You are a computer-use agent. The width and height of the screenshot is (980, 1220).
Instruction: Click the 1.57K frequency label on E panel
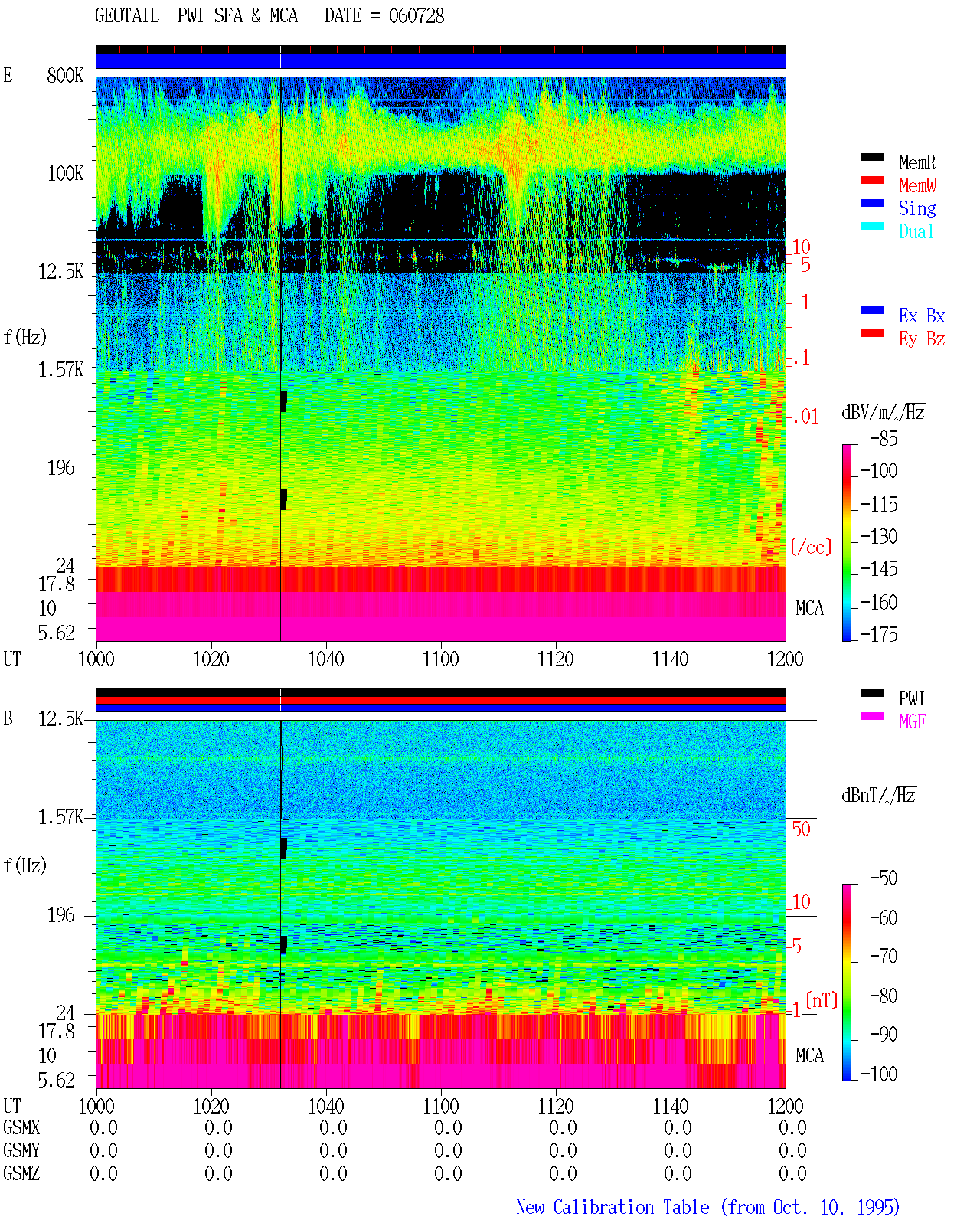pyautogui.click(x=61, y=370)
